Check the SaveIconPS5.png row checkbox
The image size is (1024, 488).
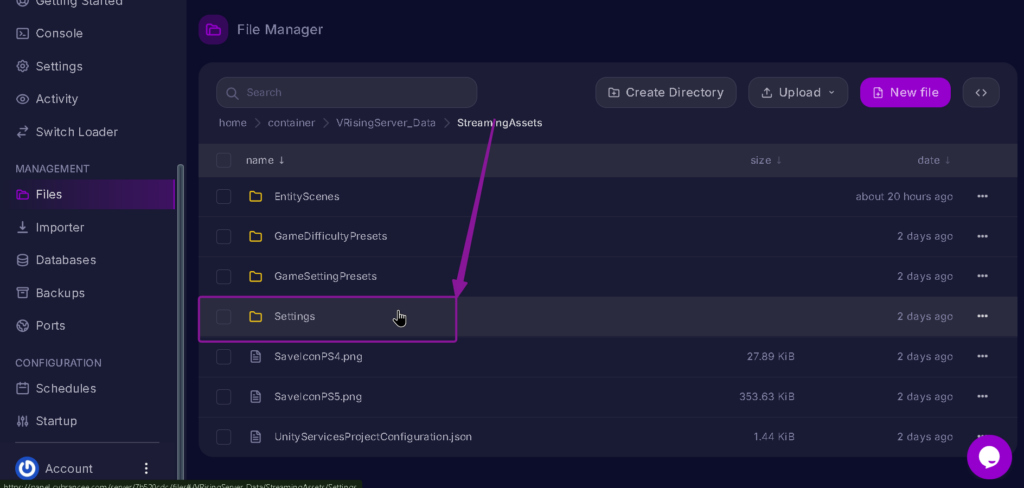pyautogui.click(x=223, y=397)
